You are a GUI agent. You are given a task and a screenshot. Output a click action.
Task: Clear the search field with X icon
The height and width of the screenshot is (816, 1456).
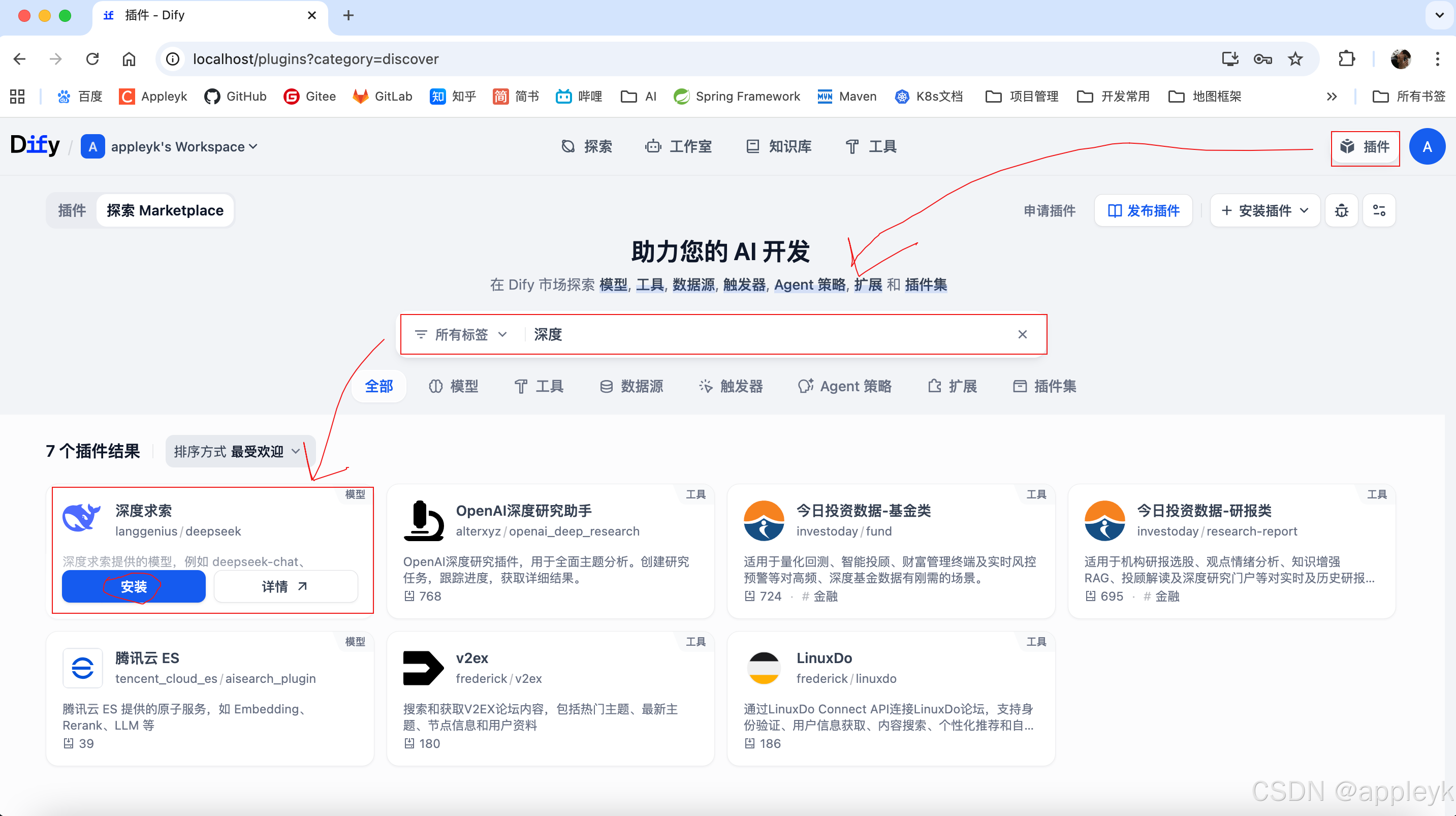(x=1022, y=335)
